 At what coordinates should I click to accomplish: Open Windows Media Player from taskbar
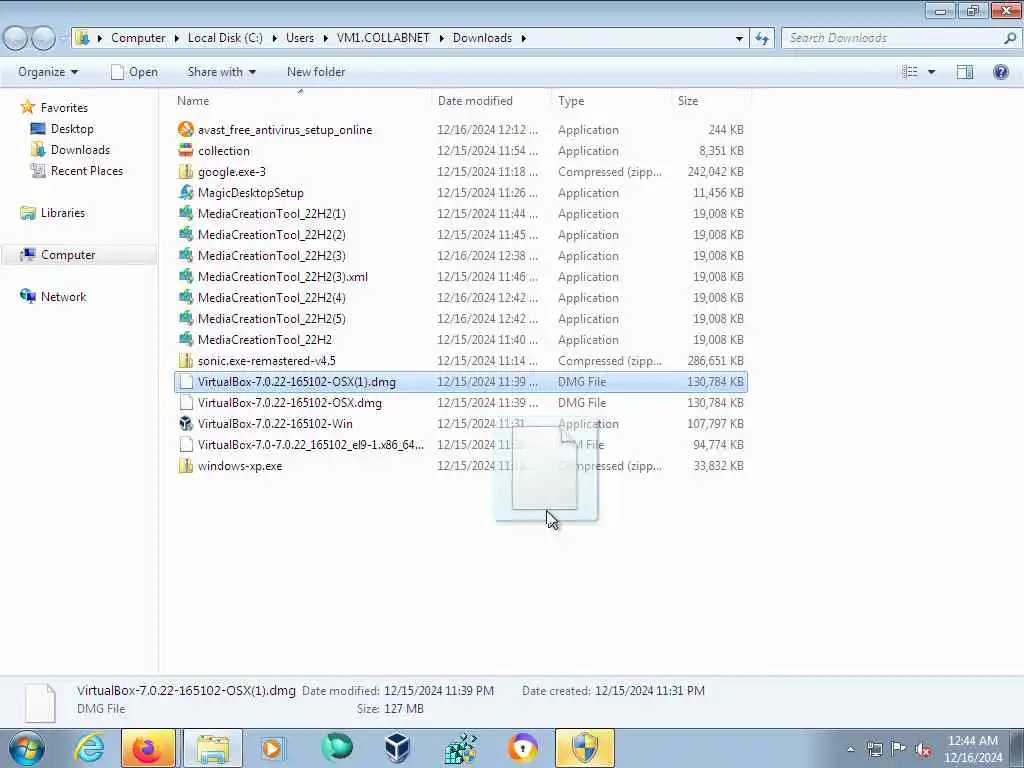[272, 748]
